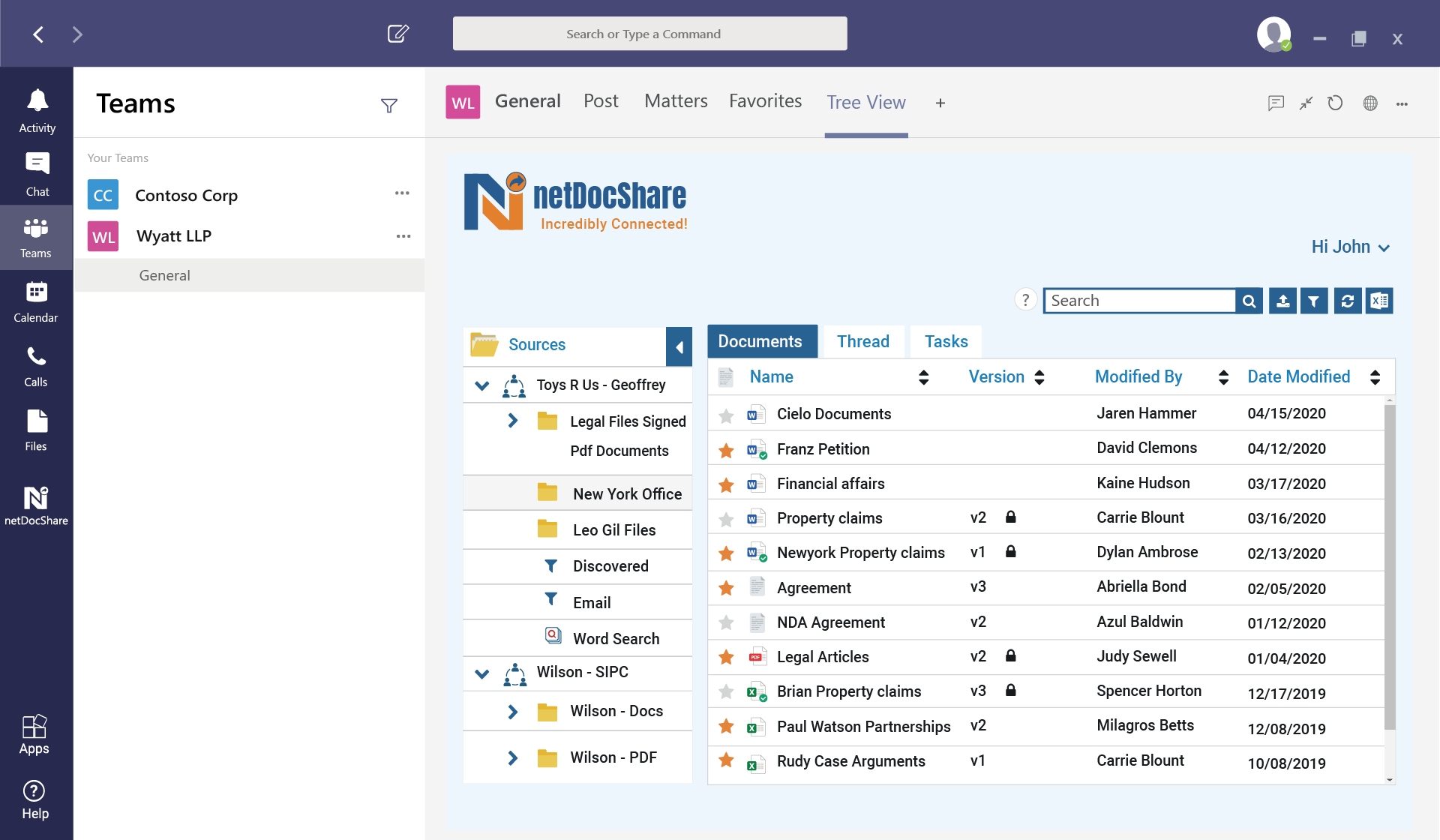Expand the Wilson - Docs folder

point(513,712)
